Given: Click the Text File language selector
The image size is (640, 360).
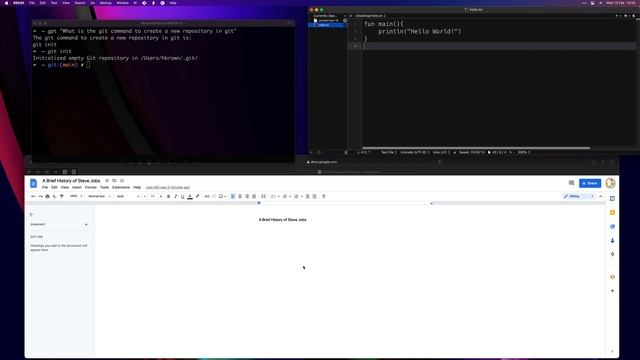Looking at the screenshot, I should click(389, 152).
